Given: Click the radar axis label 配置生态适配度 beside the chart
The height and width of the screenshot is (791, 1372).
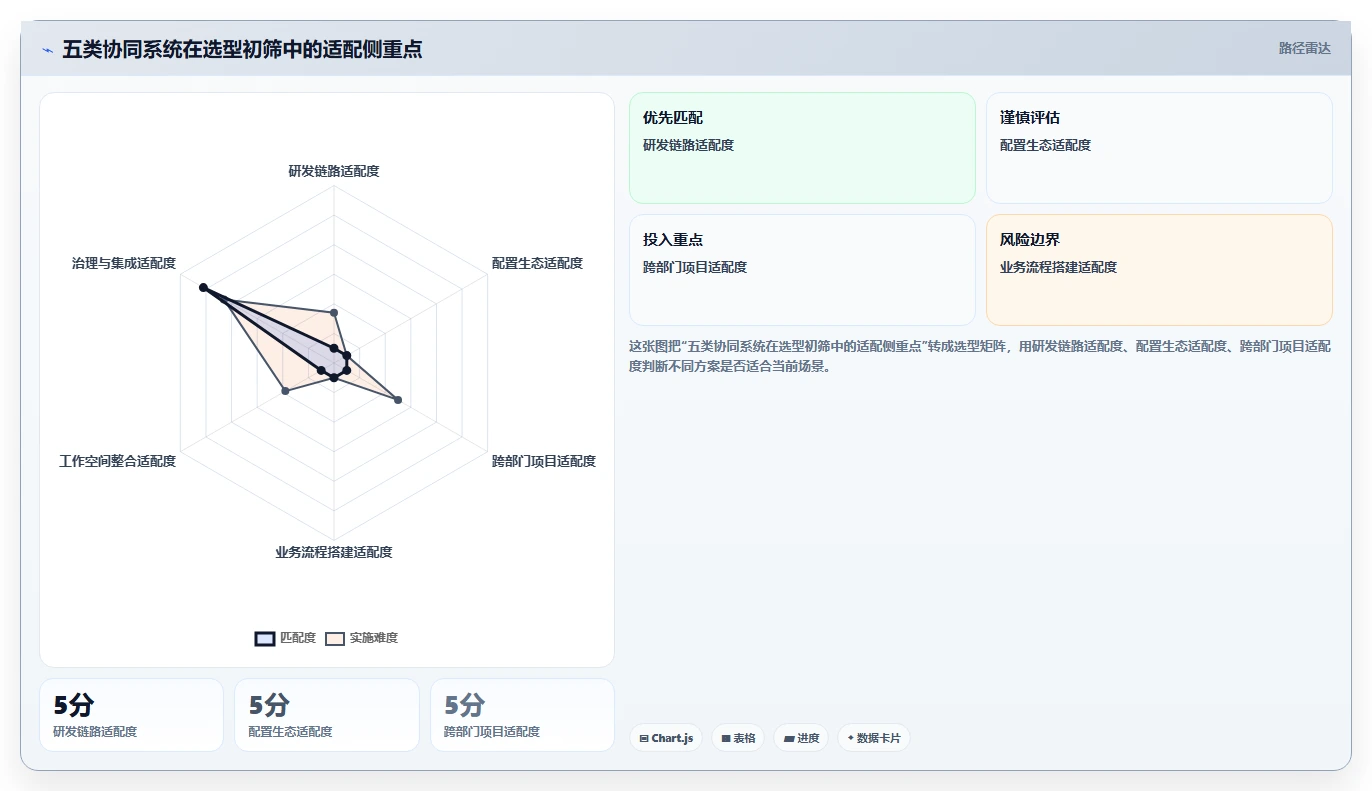Looking at the screenshot, I should 537,264.
